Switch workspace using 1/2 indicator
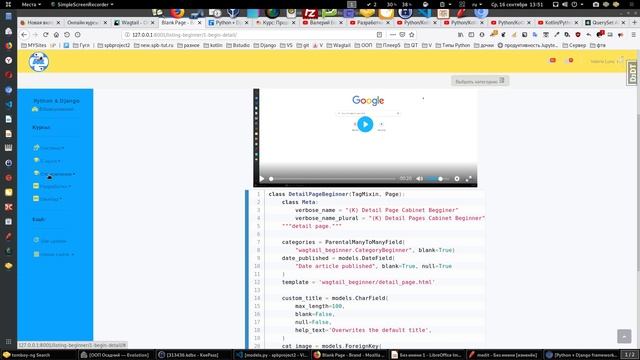This screenshot has height=360, width=640. (x=629, y=355)
